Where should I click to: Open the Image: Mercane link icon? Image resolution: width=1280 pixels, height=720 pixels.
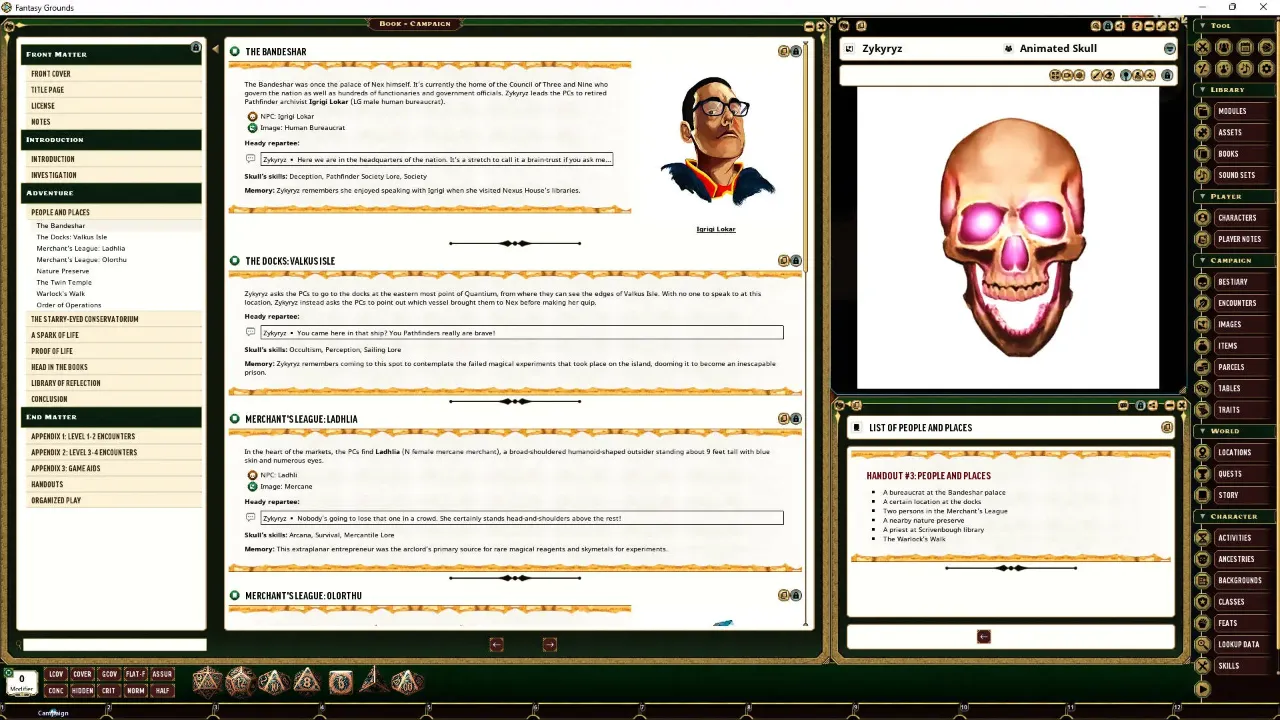coord(252,486)
